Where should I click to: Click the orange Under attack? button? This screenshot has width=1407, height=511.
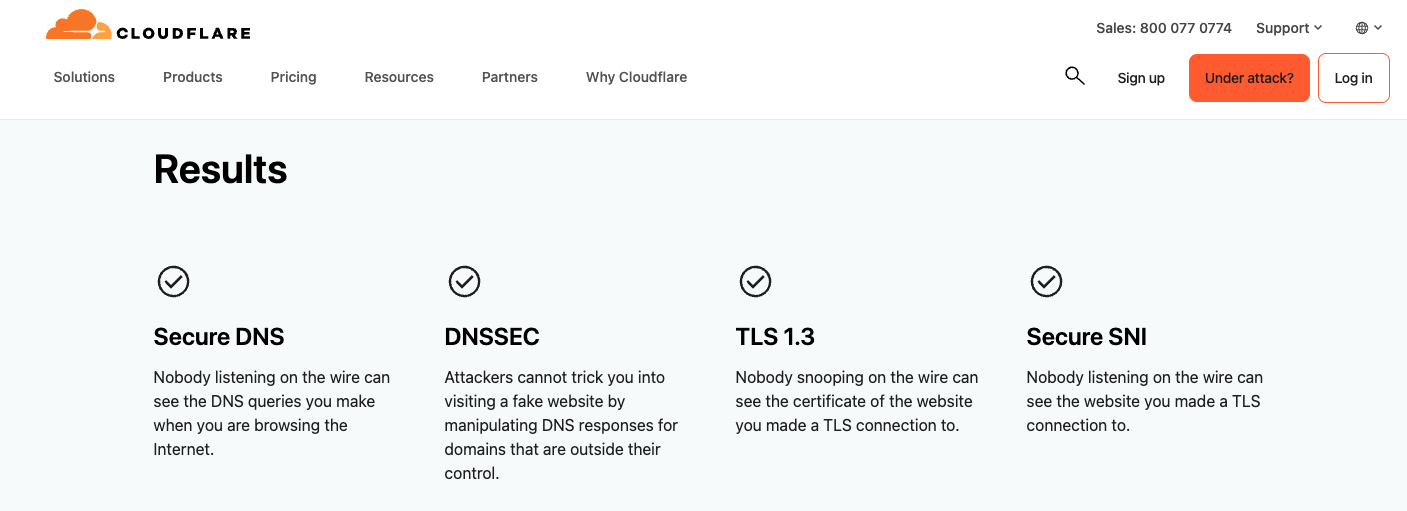point(1249,78)
